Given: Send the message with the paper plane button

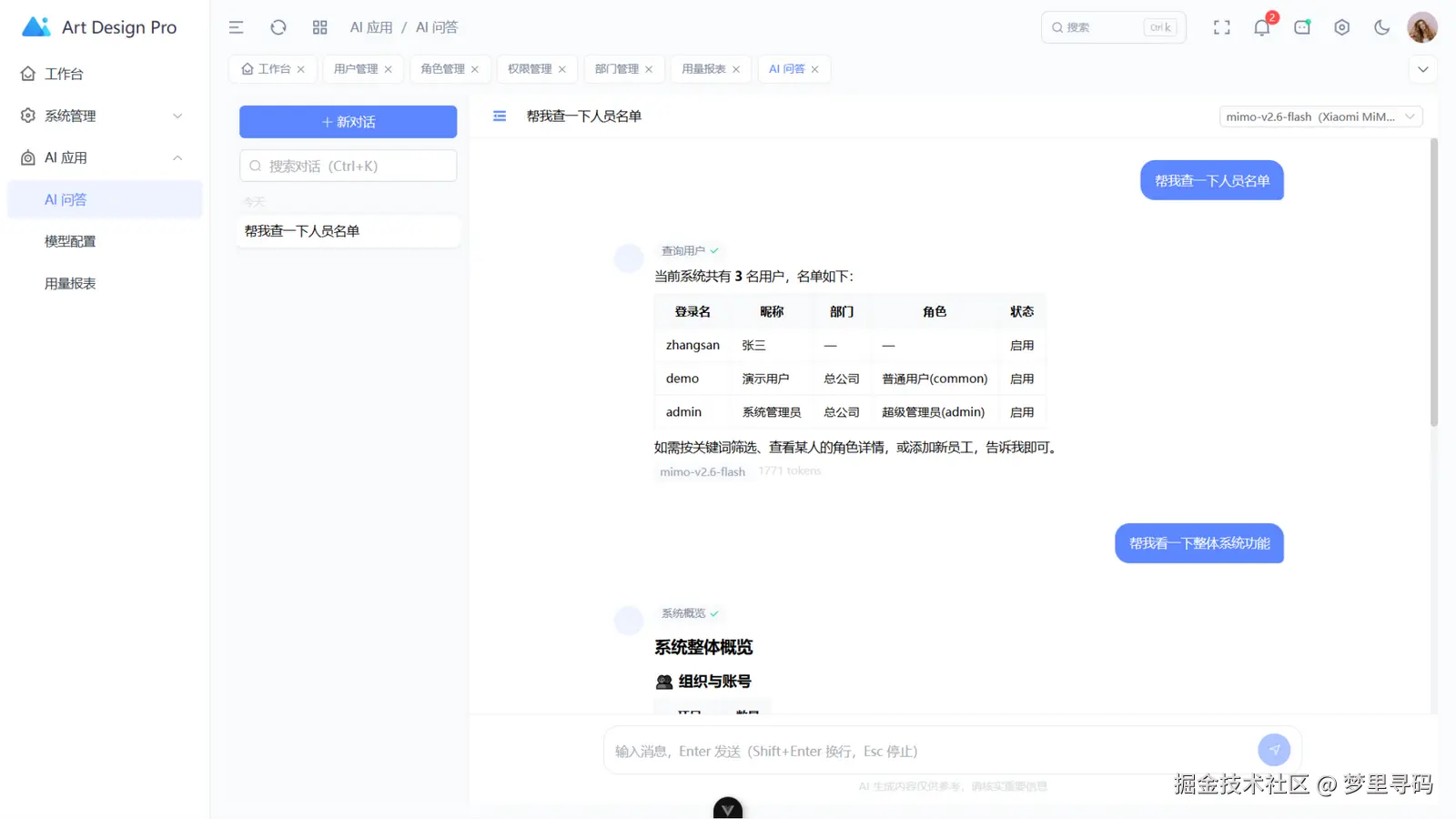Looking at the screenshot, I should (x=1274, y=750).
